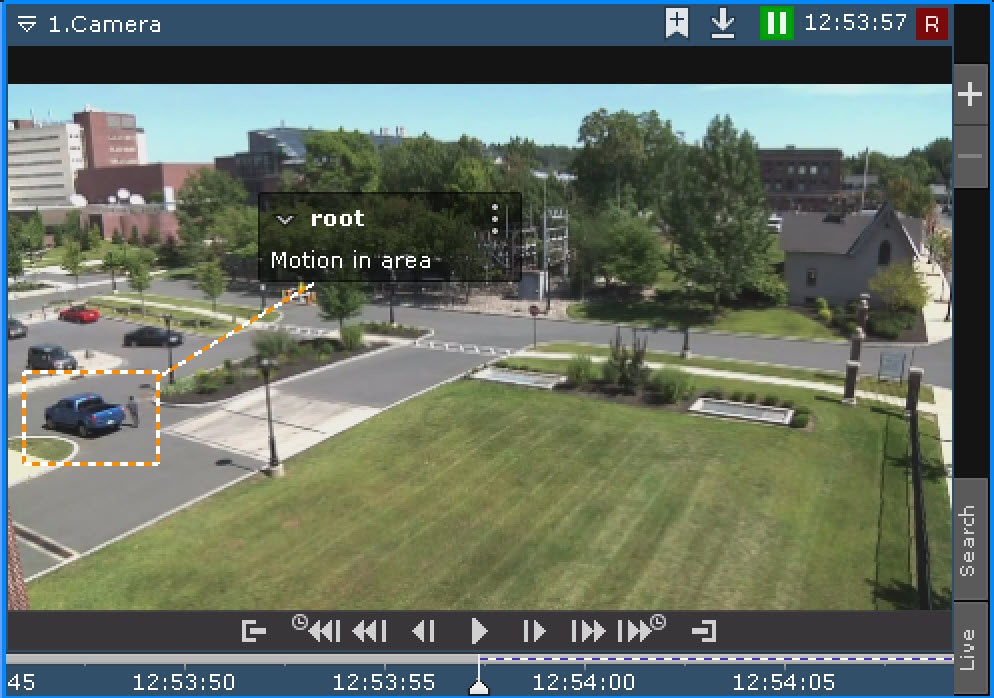The width and height of the screenshot is (994, 698).
Task: Step back one frame
Action: (423, 631)
